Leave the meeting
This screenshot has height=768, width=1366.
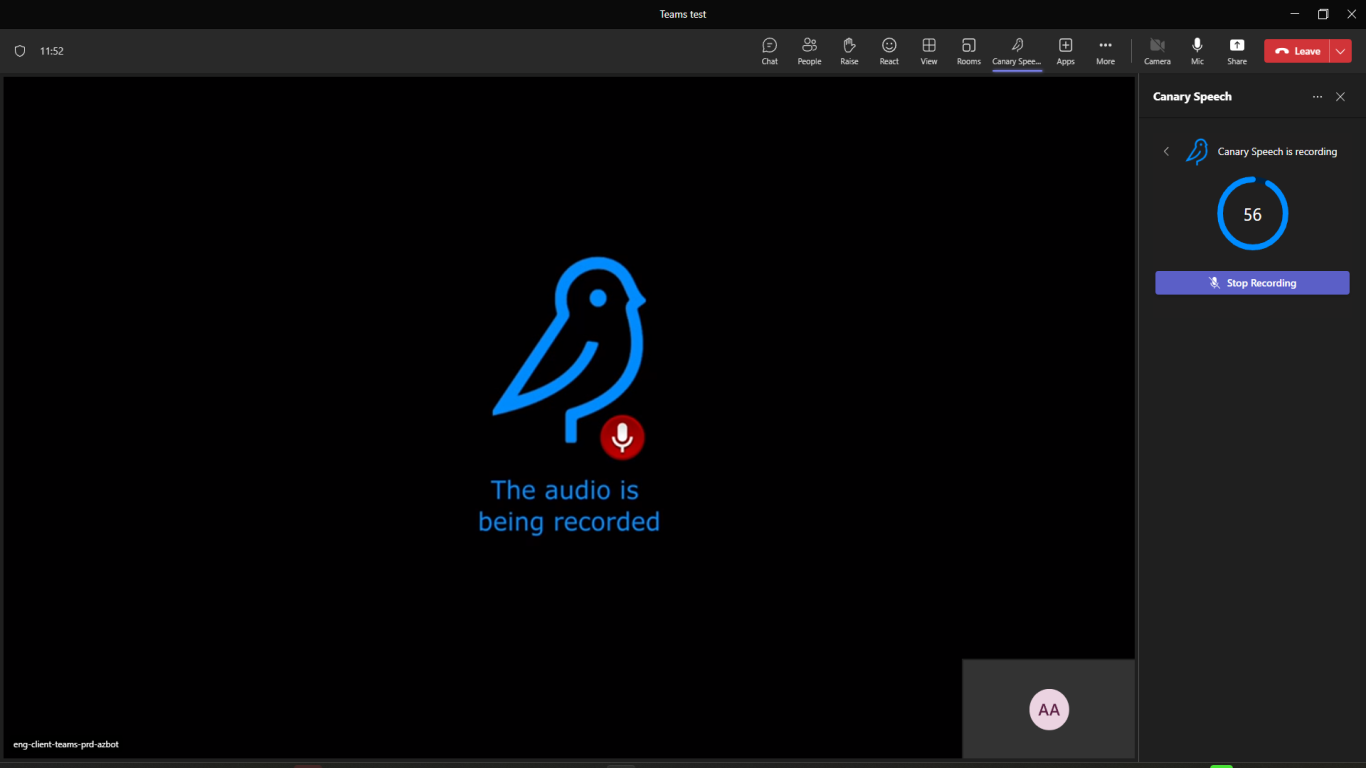(x=1296, y=51)
